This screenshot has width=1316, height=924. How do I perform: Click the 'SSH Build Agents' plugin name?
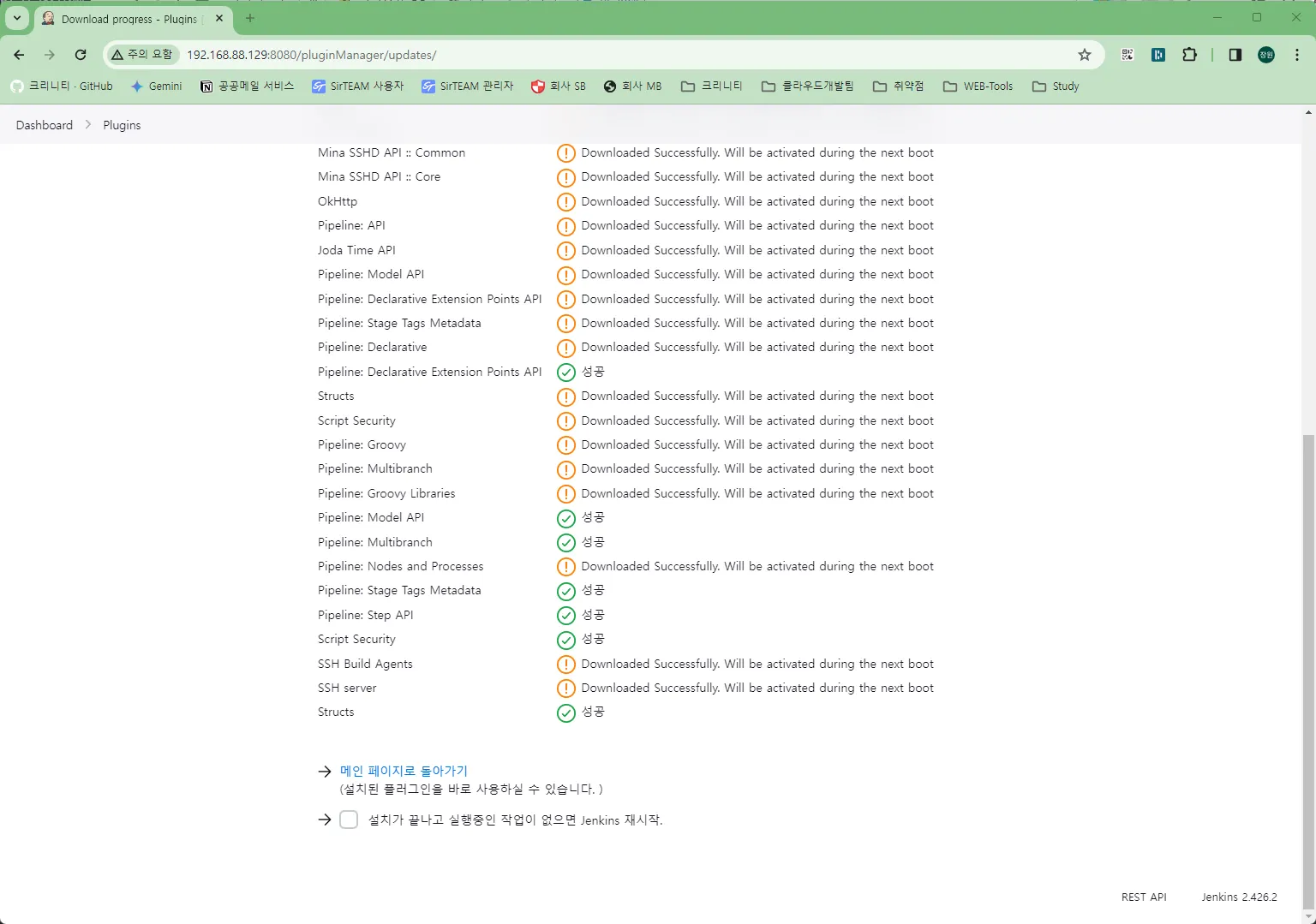tap(365, 664)
